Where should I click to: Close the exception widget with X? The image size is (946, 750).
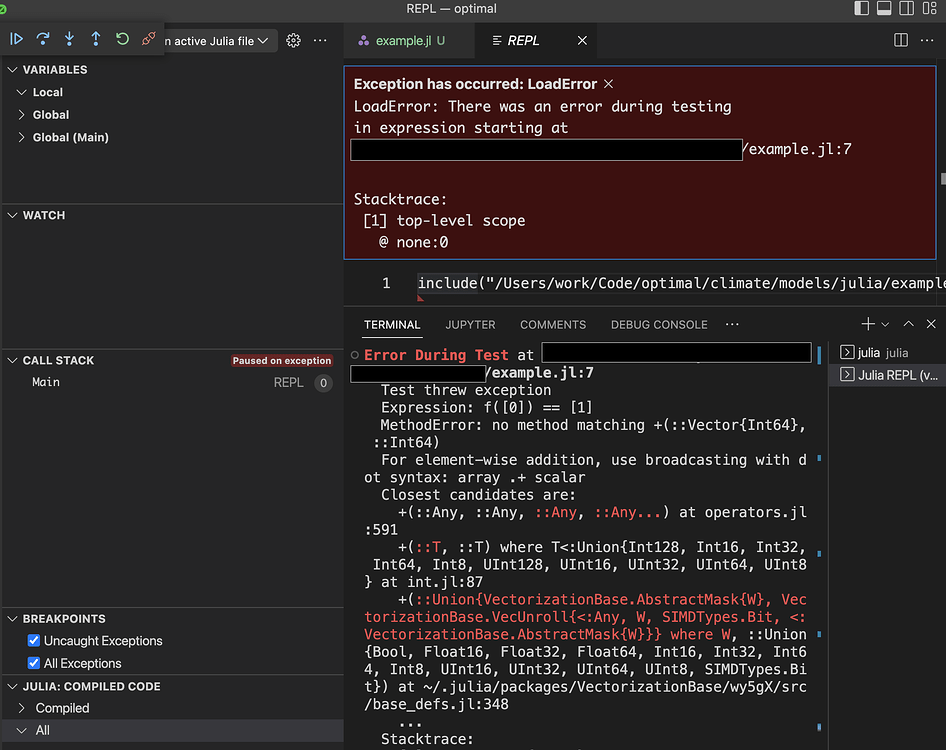(608, 84)
